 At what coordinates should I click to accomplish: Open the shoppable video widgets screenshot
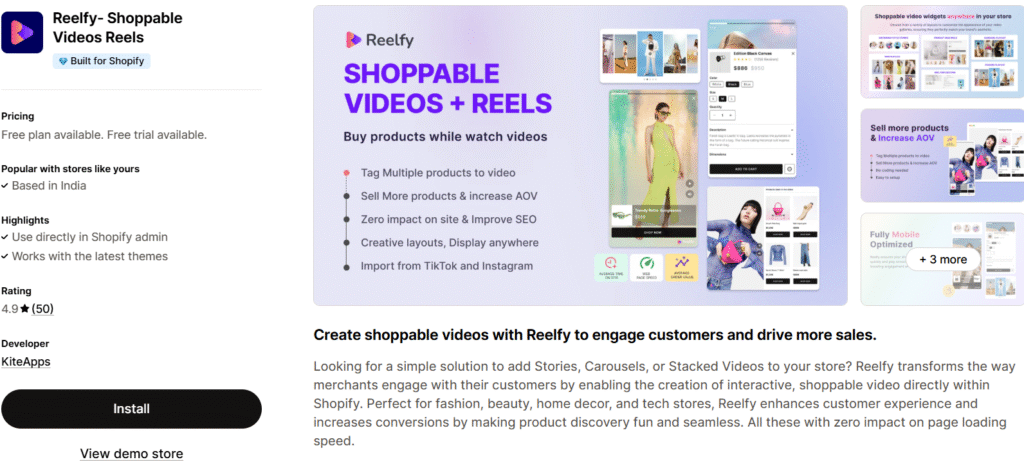[x=942, y=52]
